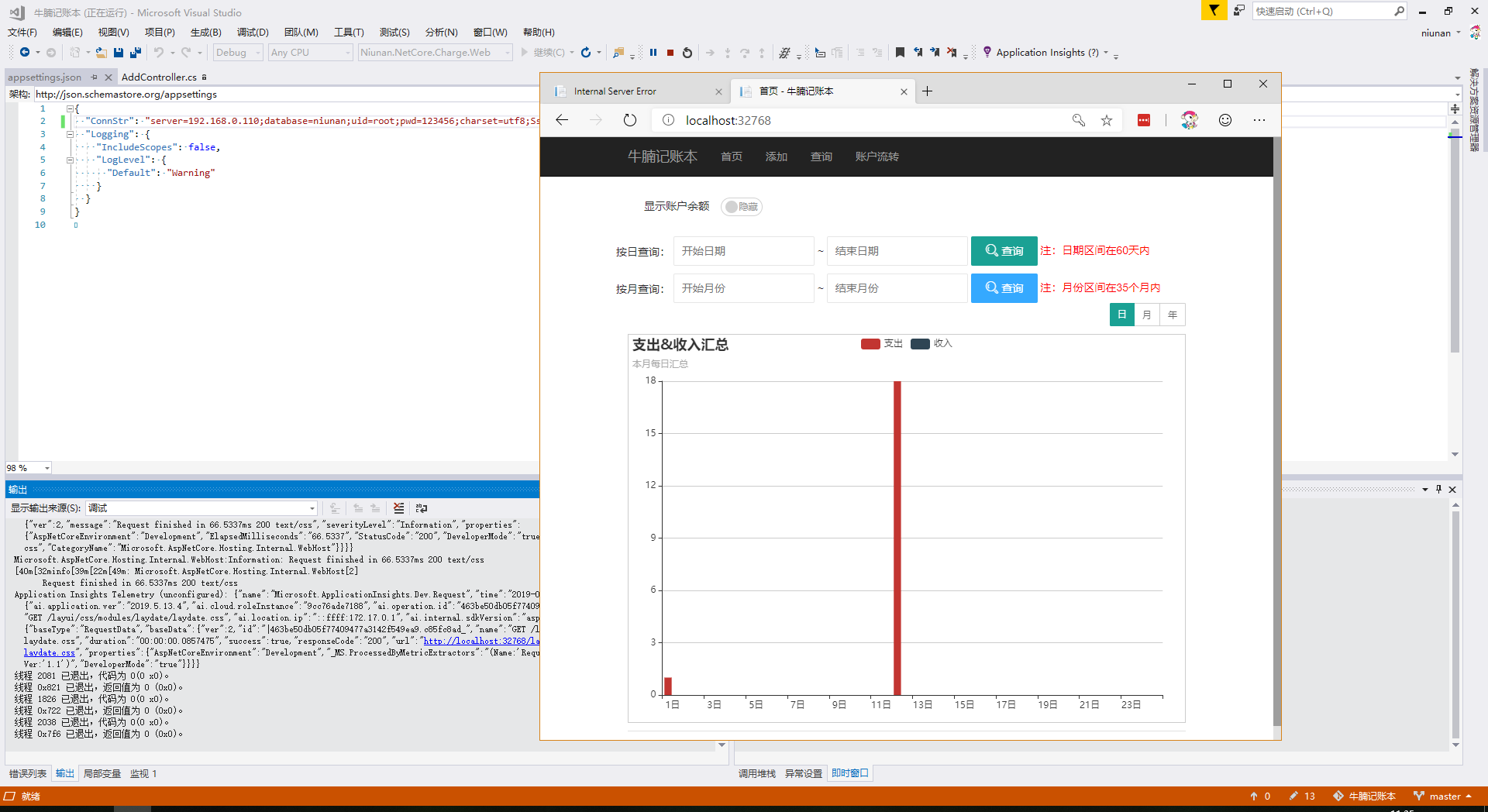Open the 调试(D) menu
The width and height of the screenshot is (1488, 812).
(x=253, y=33)
